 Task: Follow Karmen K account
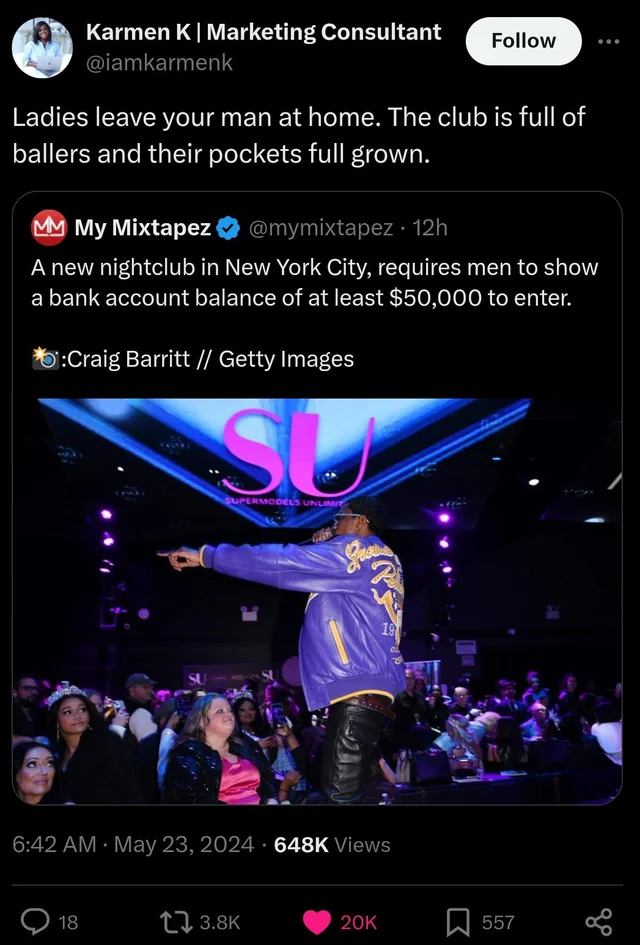(524, 41)
